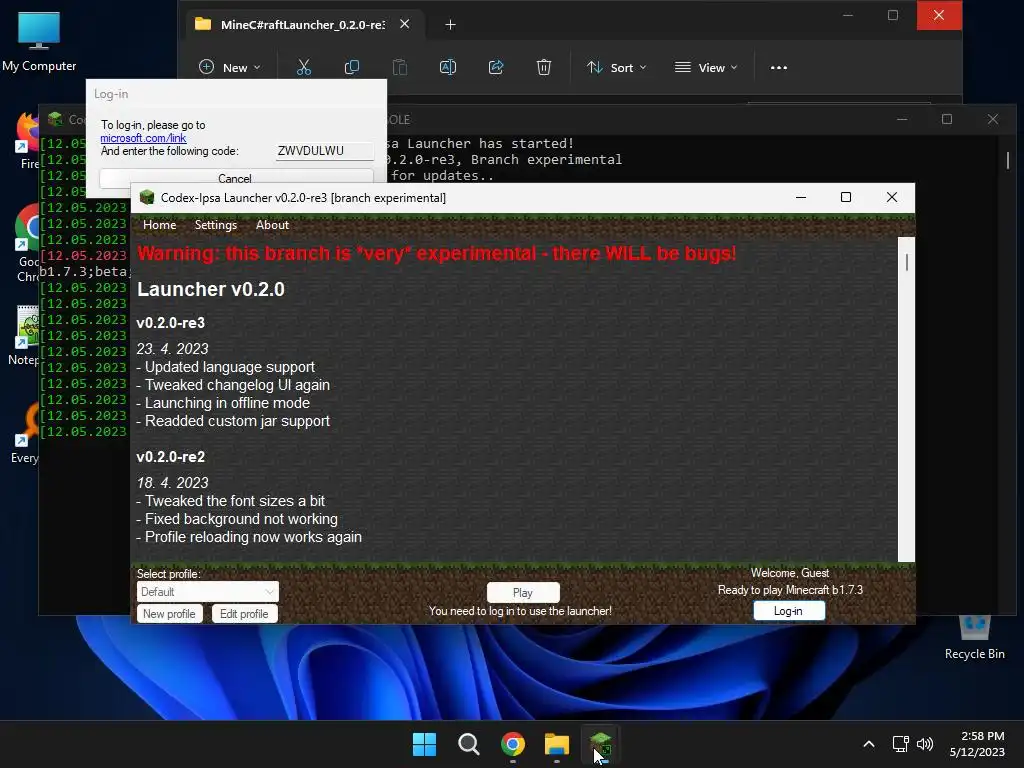
Task: Close the MineC#raftLauncher_0.2.0-re3 Explorer tab
Action: pos(404,24)
